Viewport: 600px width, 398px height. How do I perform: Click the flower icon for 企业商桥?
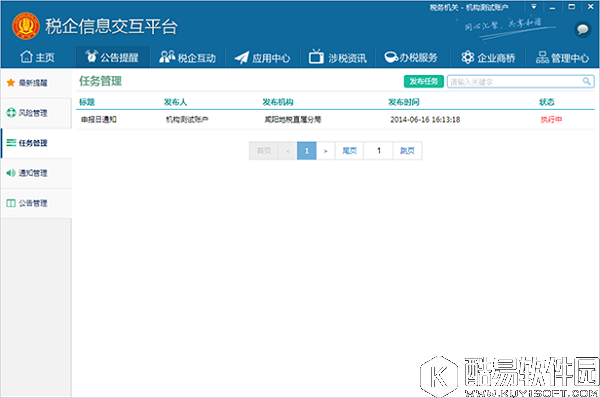pos(467,57)
